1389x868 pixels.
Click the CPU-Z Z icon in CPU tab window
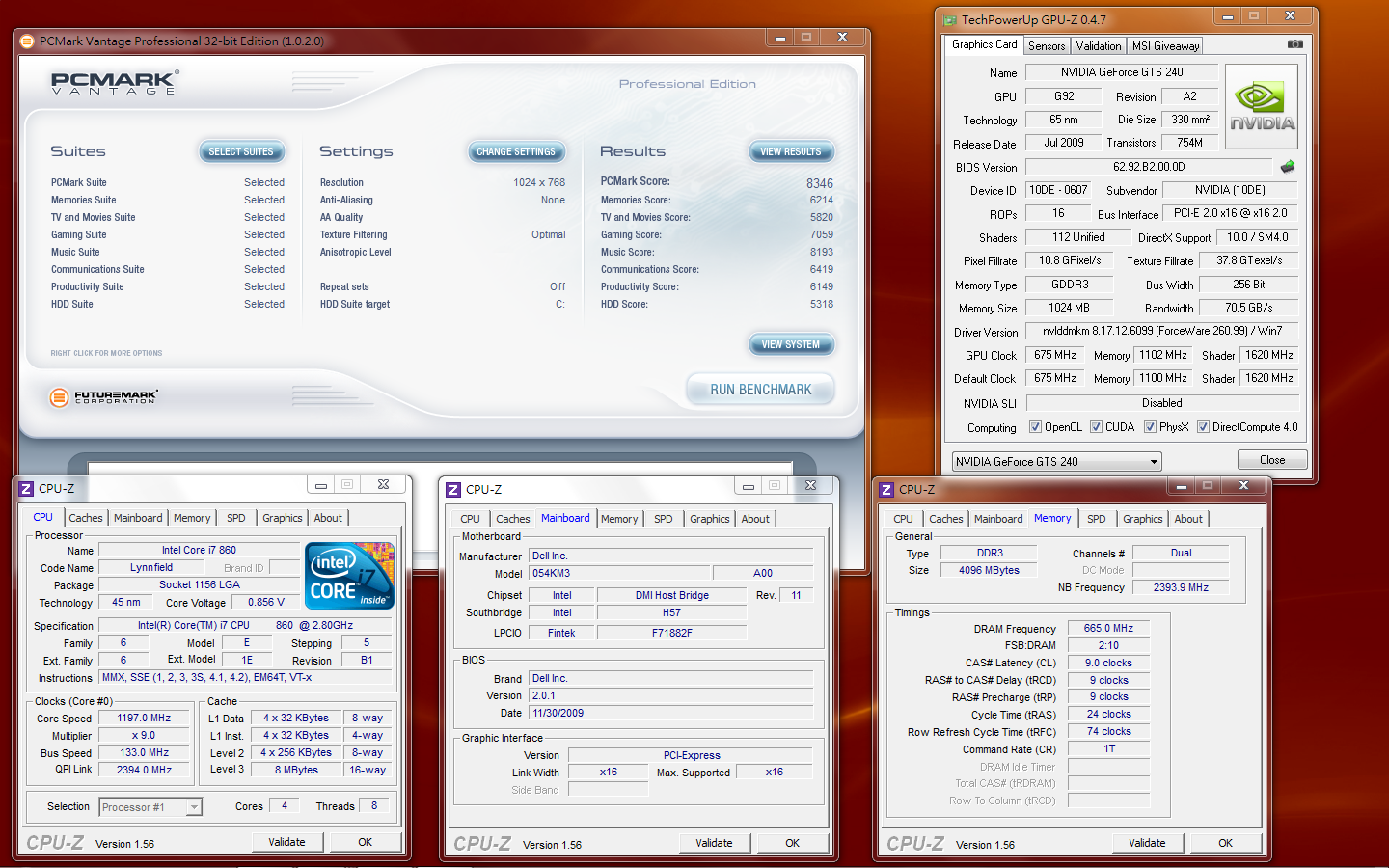click(27, 488)
